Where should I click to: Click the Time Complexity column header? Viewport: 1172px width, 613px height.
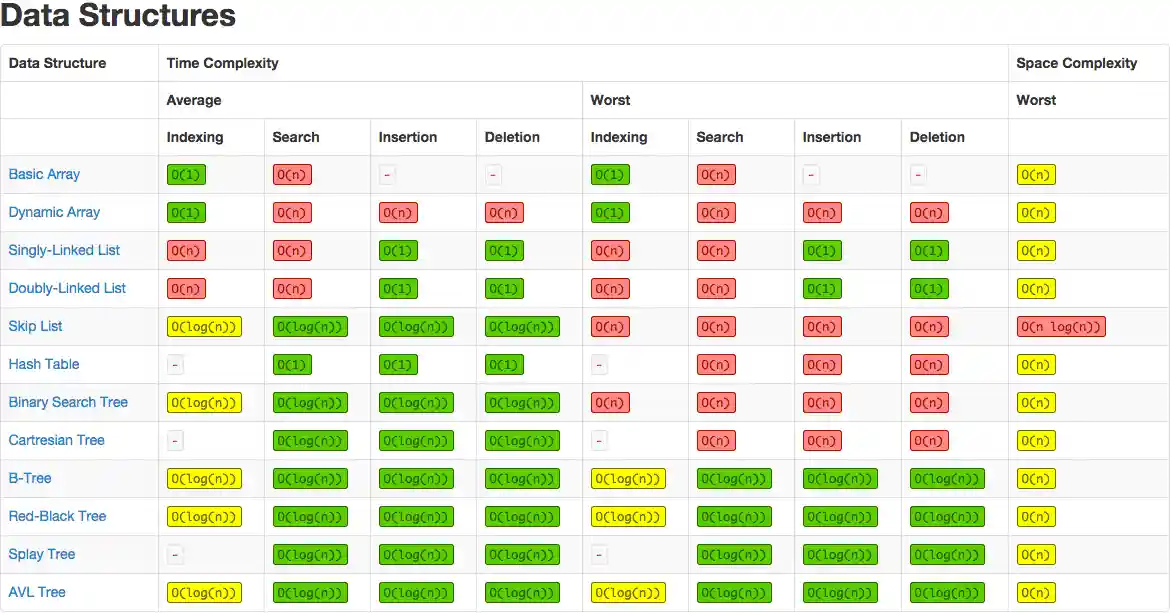click(x=223, y=63)
